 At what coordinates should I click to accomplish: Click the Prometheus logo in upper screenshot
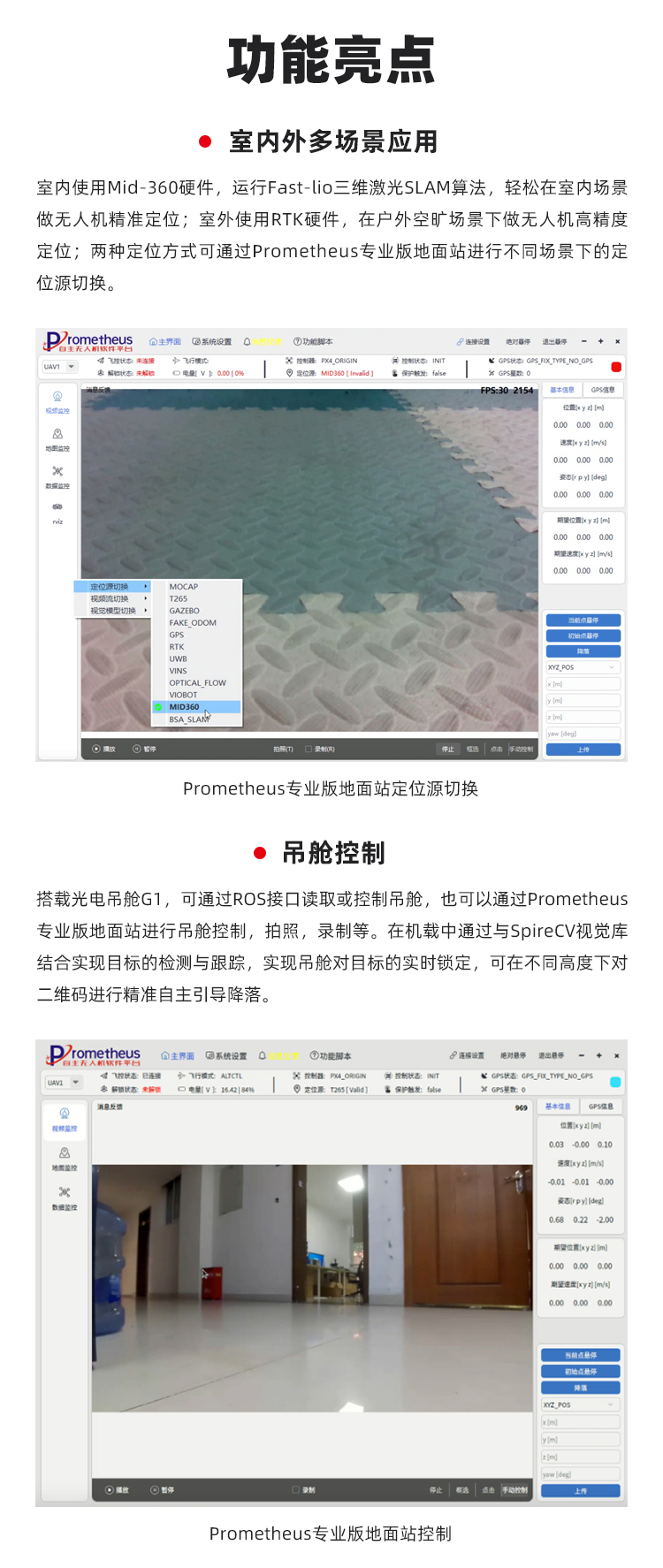tap(88, 342)
